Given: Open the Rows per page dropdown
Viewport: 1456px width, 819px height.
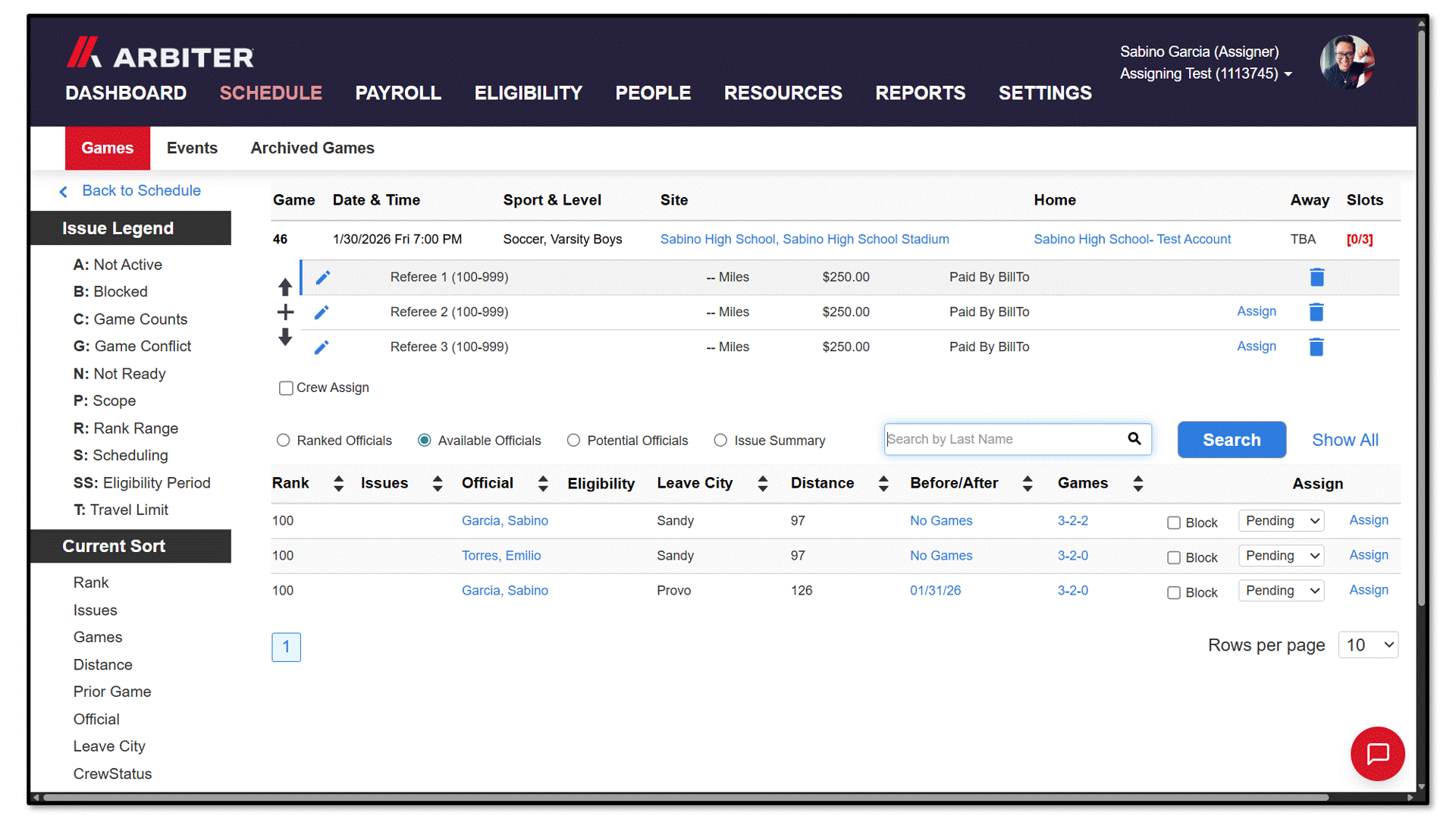Looking at the screenshot, I should pos(1369,645).
